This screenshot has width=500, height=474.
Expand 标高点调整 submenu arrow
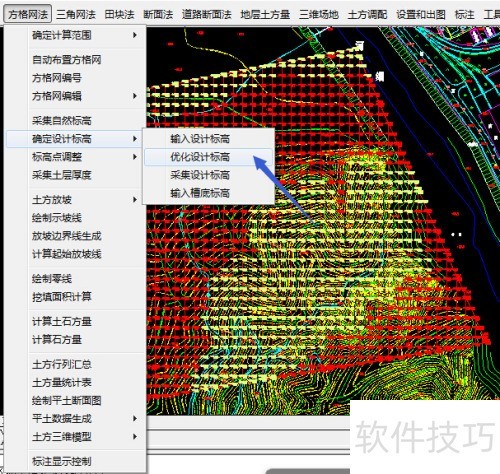[135, 157]
